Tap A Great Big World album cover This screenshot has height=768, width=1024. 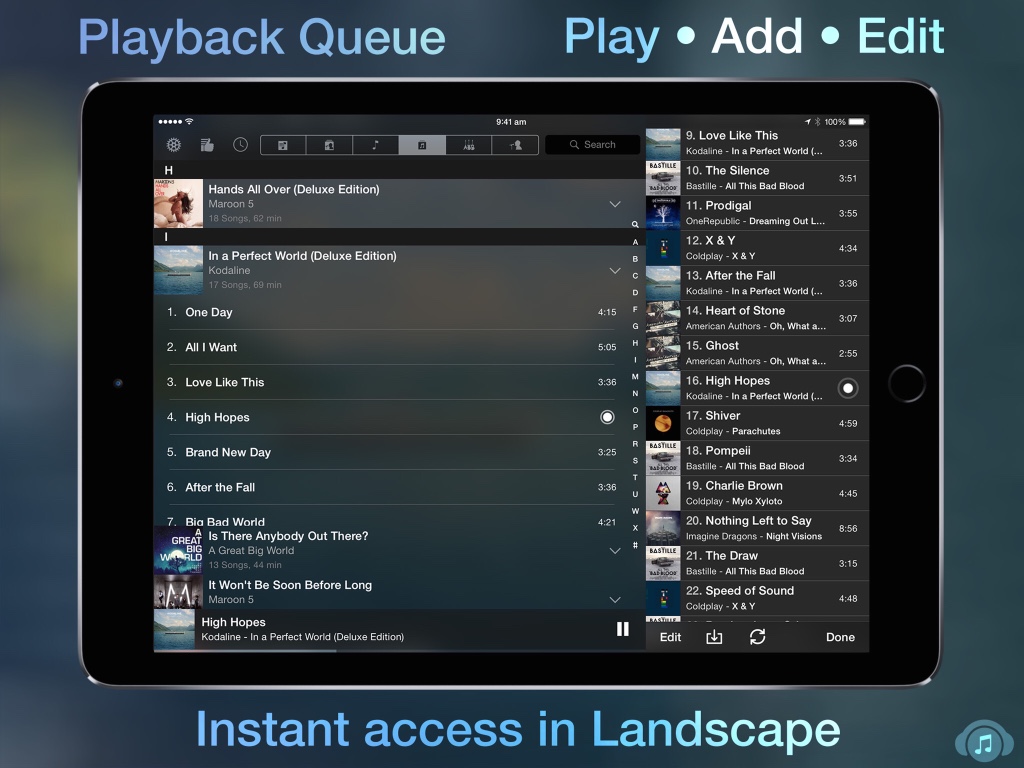(x=178, y=551)
